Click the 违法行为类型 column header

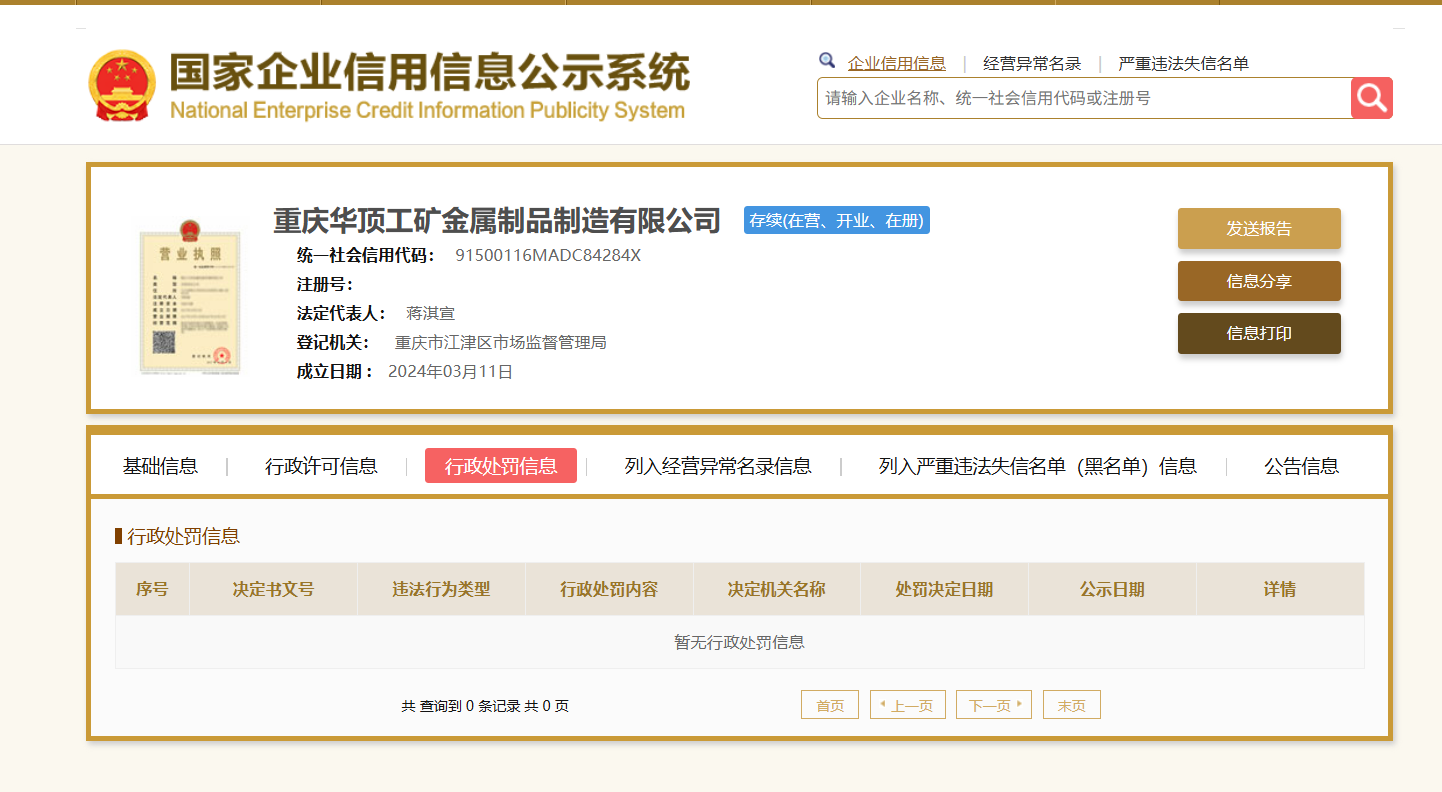(441, 589)
